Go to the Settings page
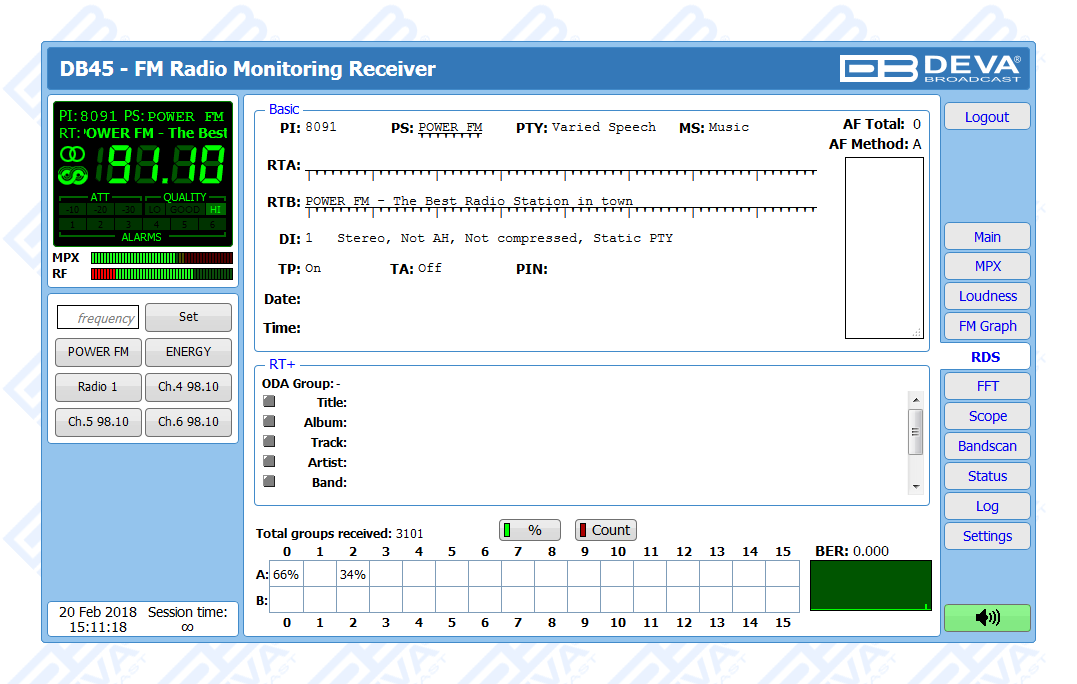 click(986, 536)
